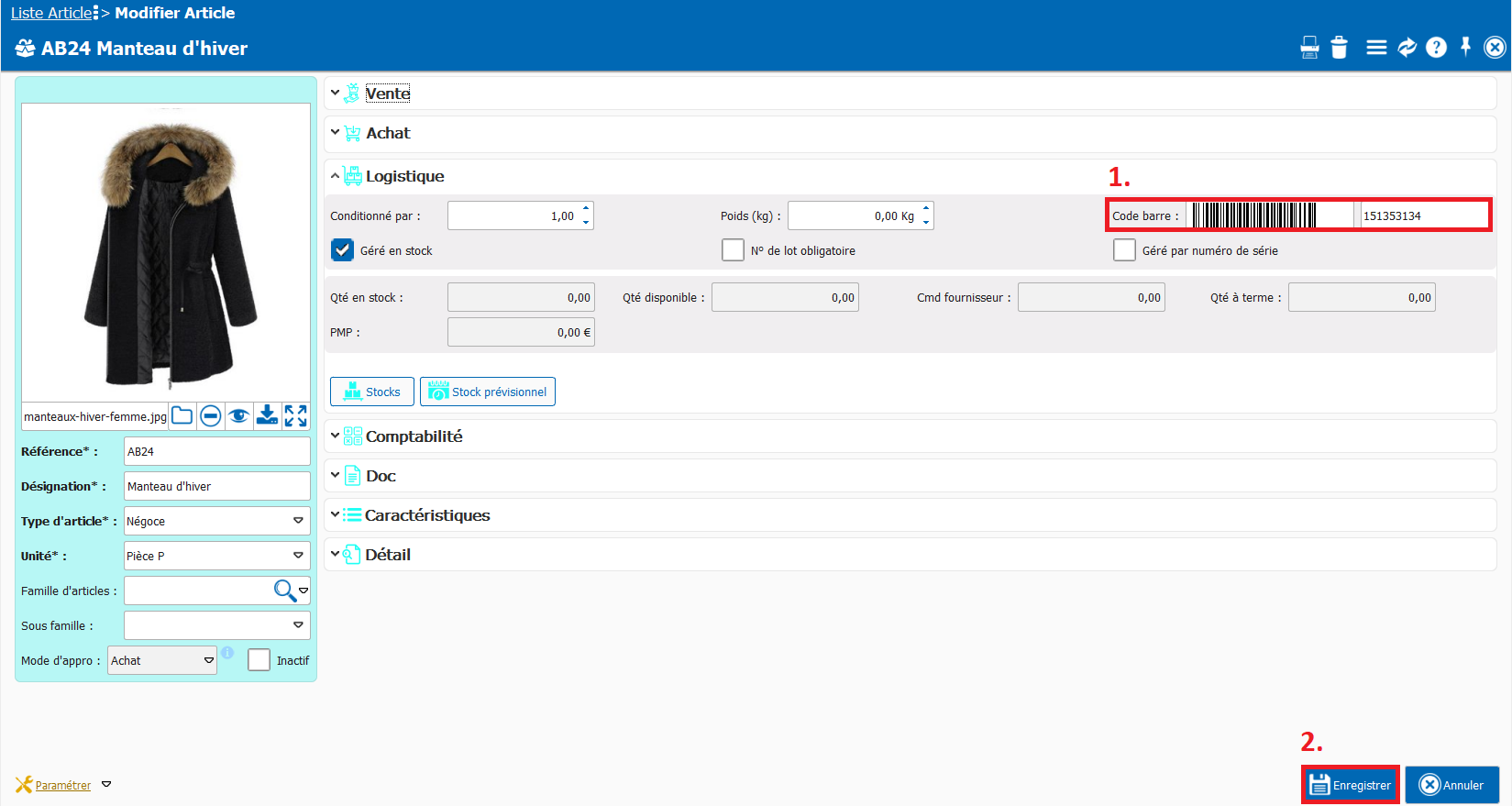This screenshot has height=806, width=1512.
Task: Click the help question mark icon
Action: coord(1436,48)
